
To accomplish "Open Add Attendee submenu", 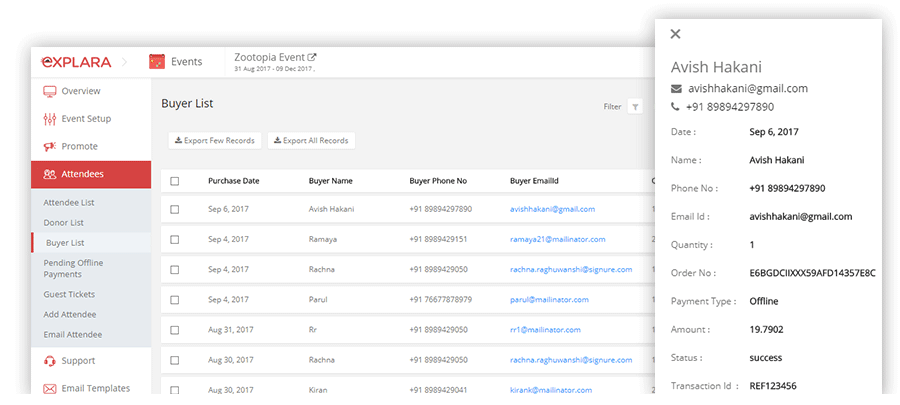I will (x=70, y=314).
